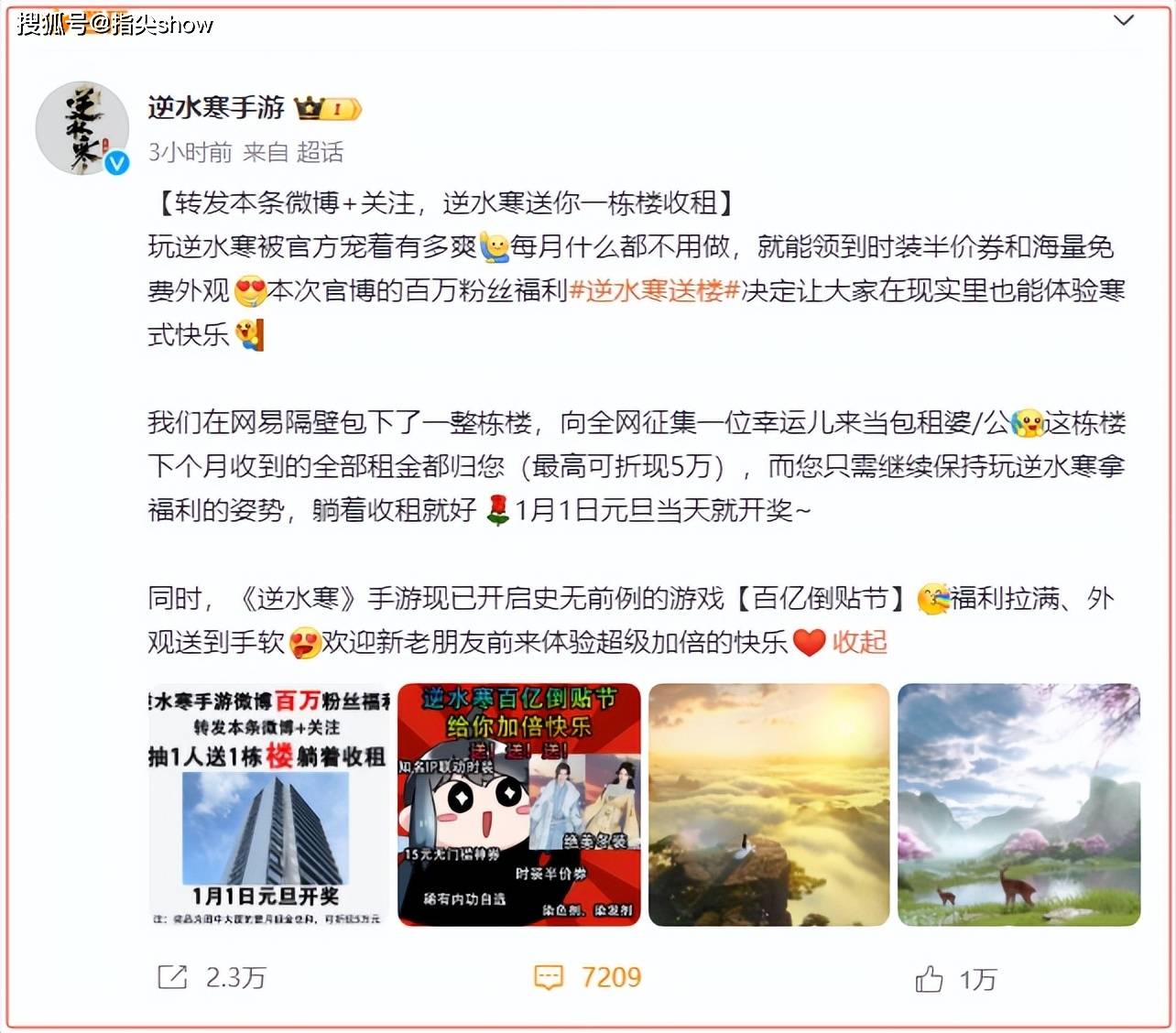Open the 超话 source link
Screen dimensions: 1176x1033
pyautogui.click(x=320, y=152)
